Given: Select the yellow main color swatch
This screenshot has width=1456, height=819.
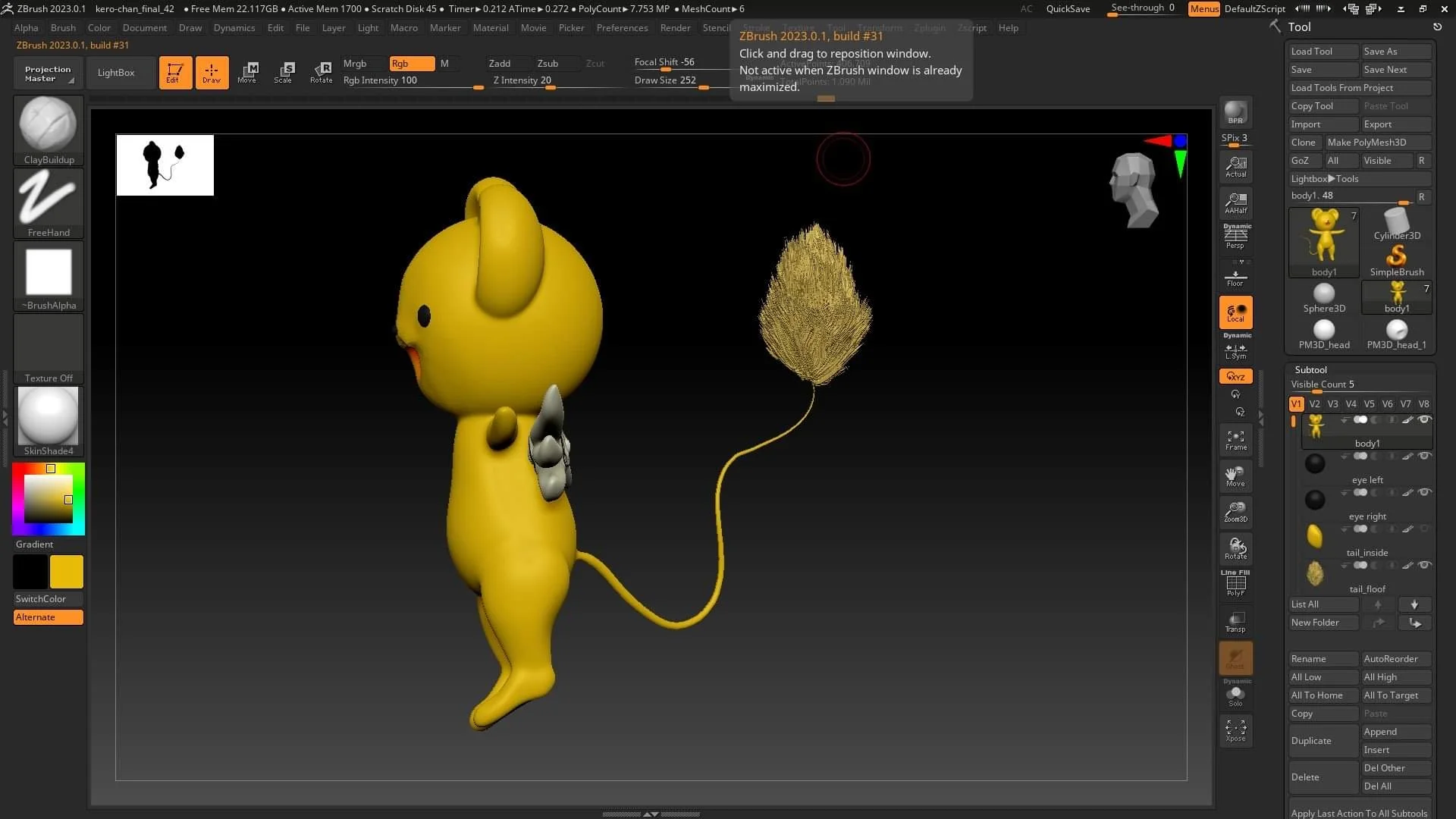Looking at the screenshot, I should [x=67, y=572].
